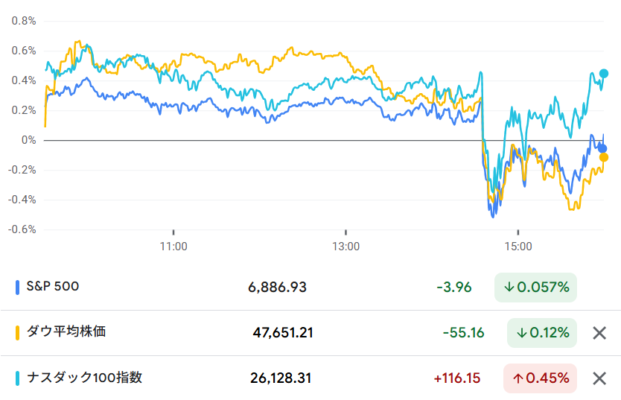Click the 0.8% y-axis label

click(x=22, y=20)
